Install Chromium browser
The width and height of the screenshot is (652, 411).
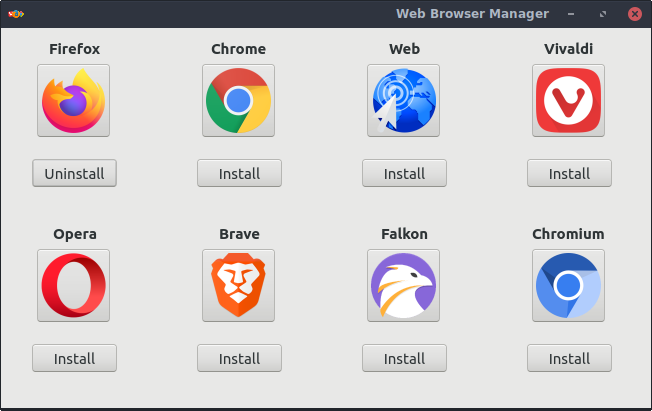pos(569,358)
